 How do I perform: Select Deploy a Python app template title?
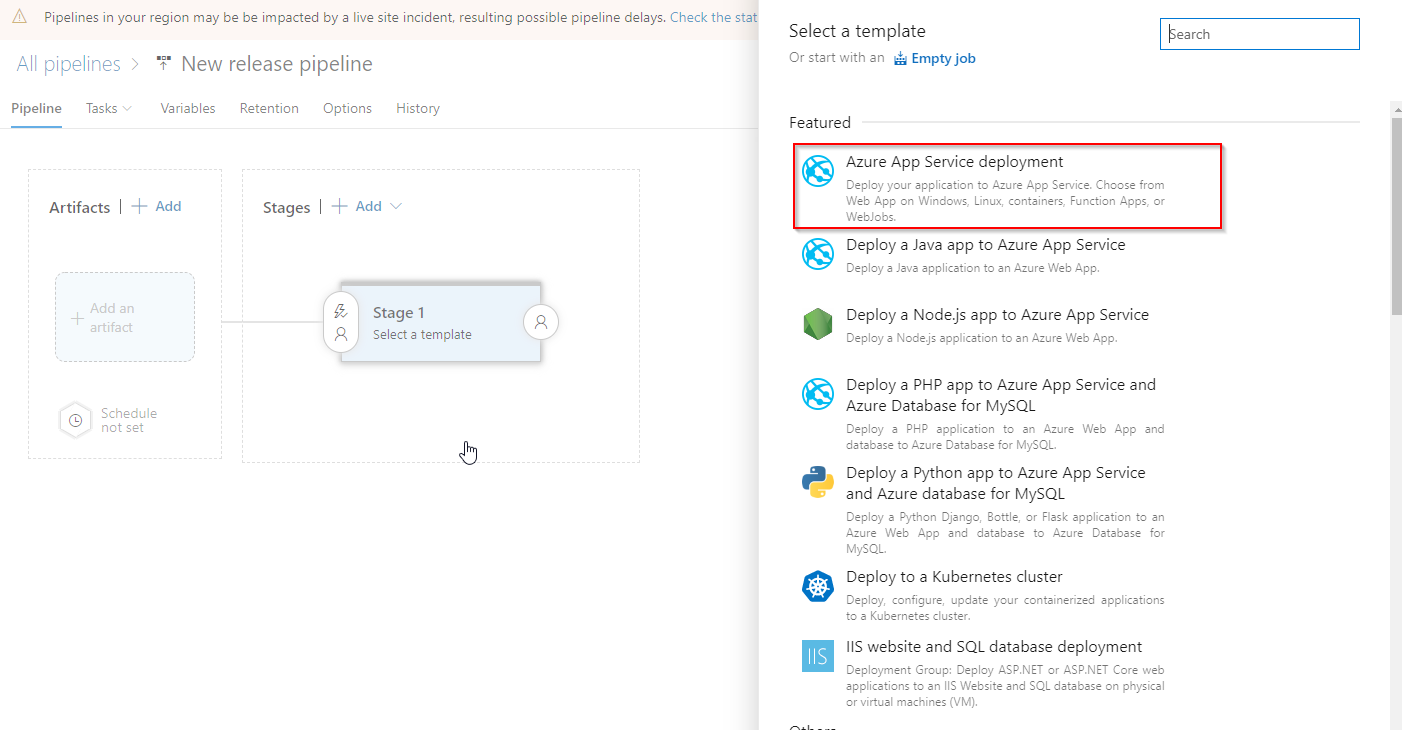coord(996,483)
